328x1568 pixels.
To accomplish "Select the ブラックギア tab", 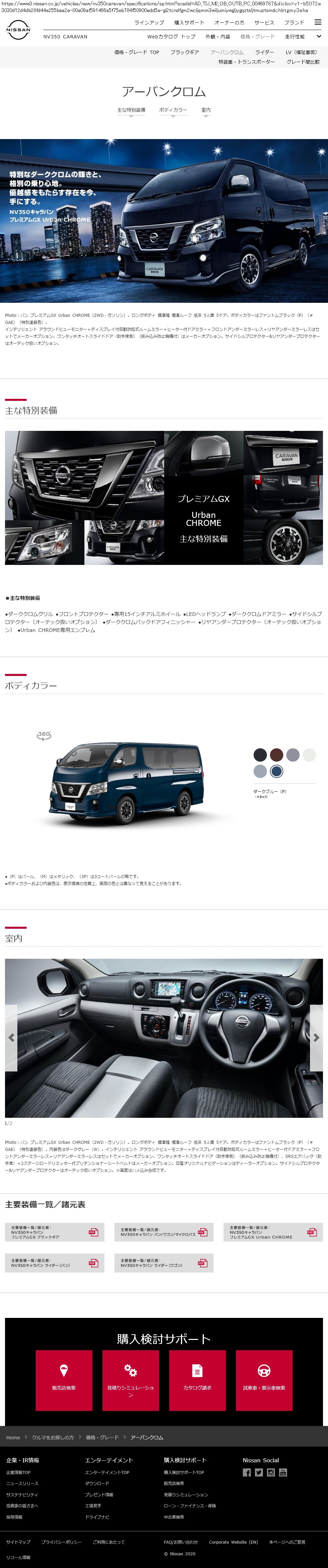I will coord(185,52).
